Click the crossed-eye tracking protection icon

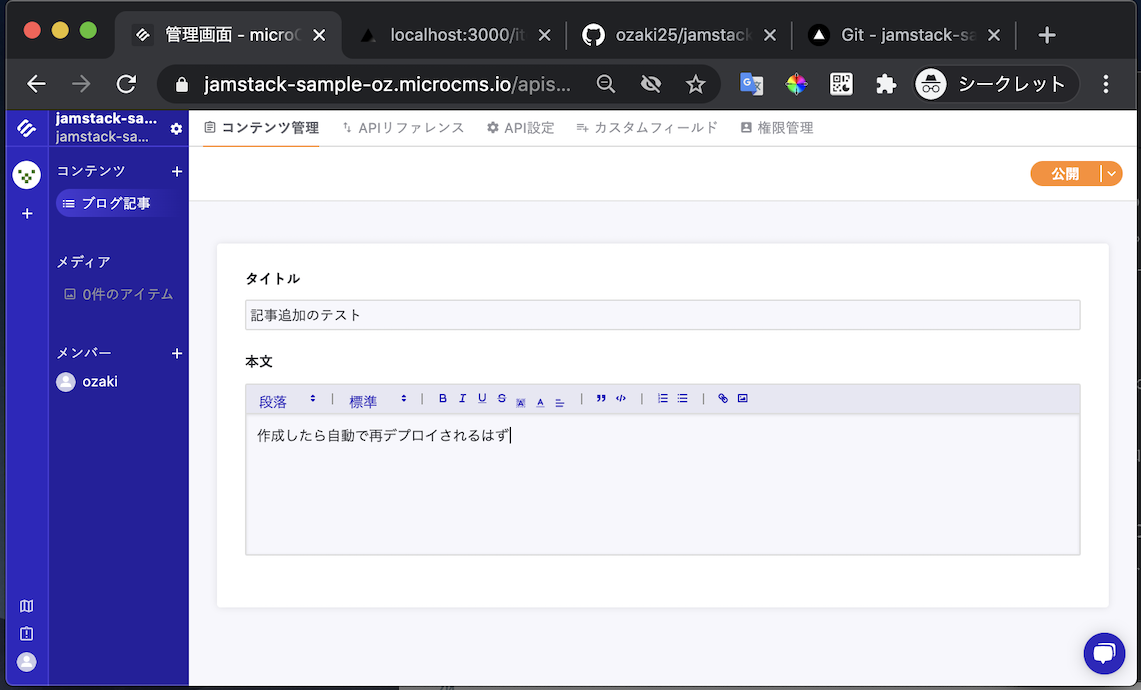(651, 84)
